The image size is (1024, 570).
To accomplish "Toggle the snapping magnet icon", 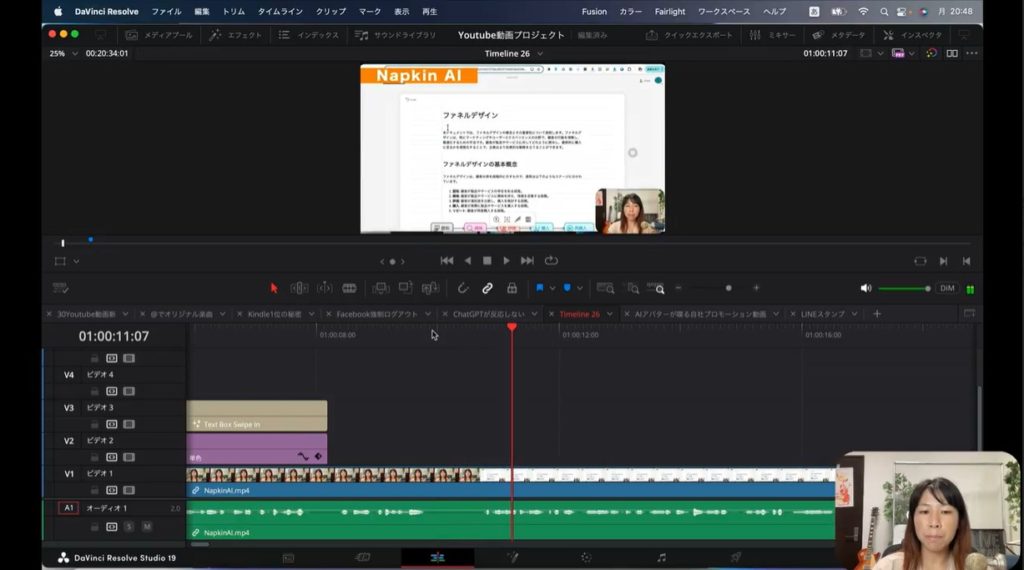I will point(463,288).
